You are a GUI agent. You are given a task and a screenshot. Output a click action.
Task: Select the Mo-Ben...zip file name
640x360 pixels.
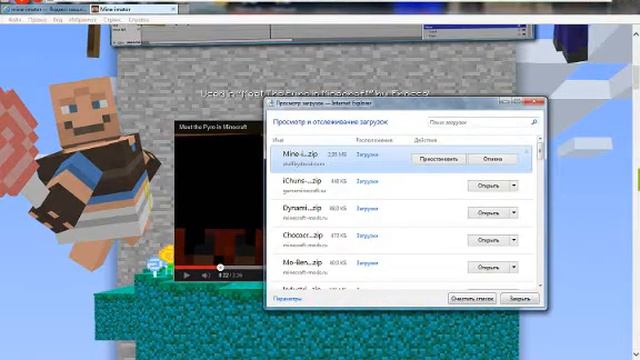[x=302, y=262]
